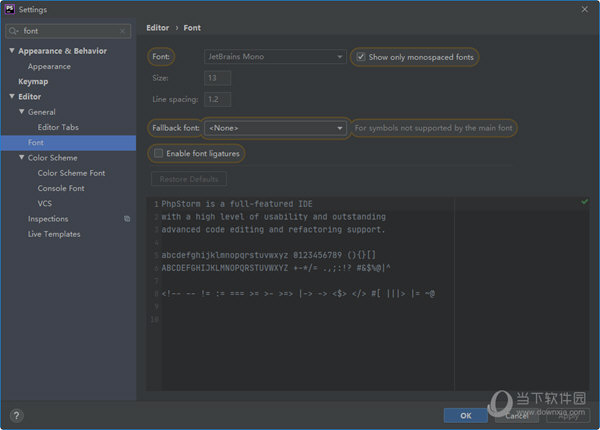
Task: Open the help question mark button
Action: (x=16, y=415)
